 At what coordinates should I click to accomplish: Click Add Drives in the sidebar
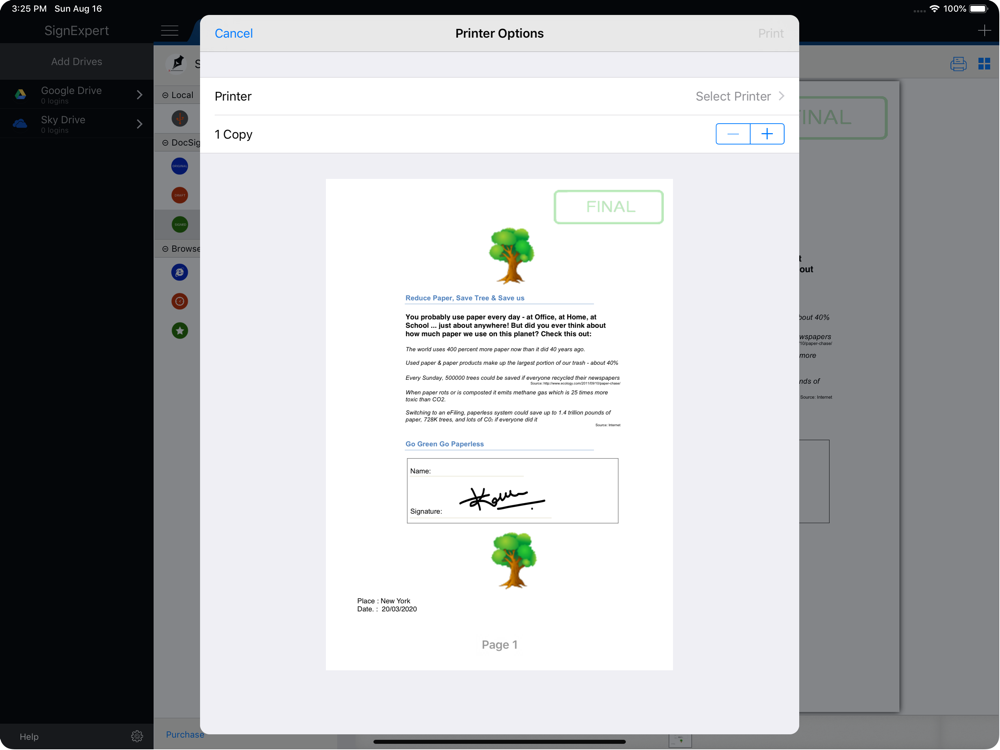coord(77,61)
